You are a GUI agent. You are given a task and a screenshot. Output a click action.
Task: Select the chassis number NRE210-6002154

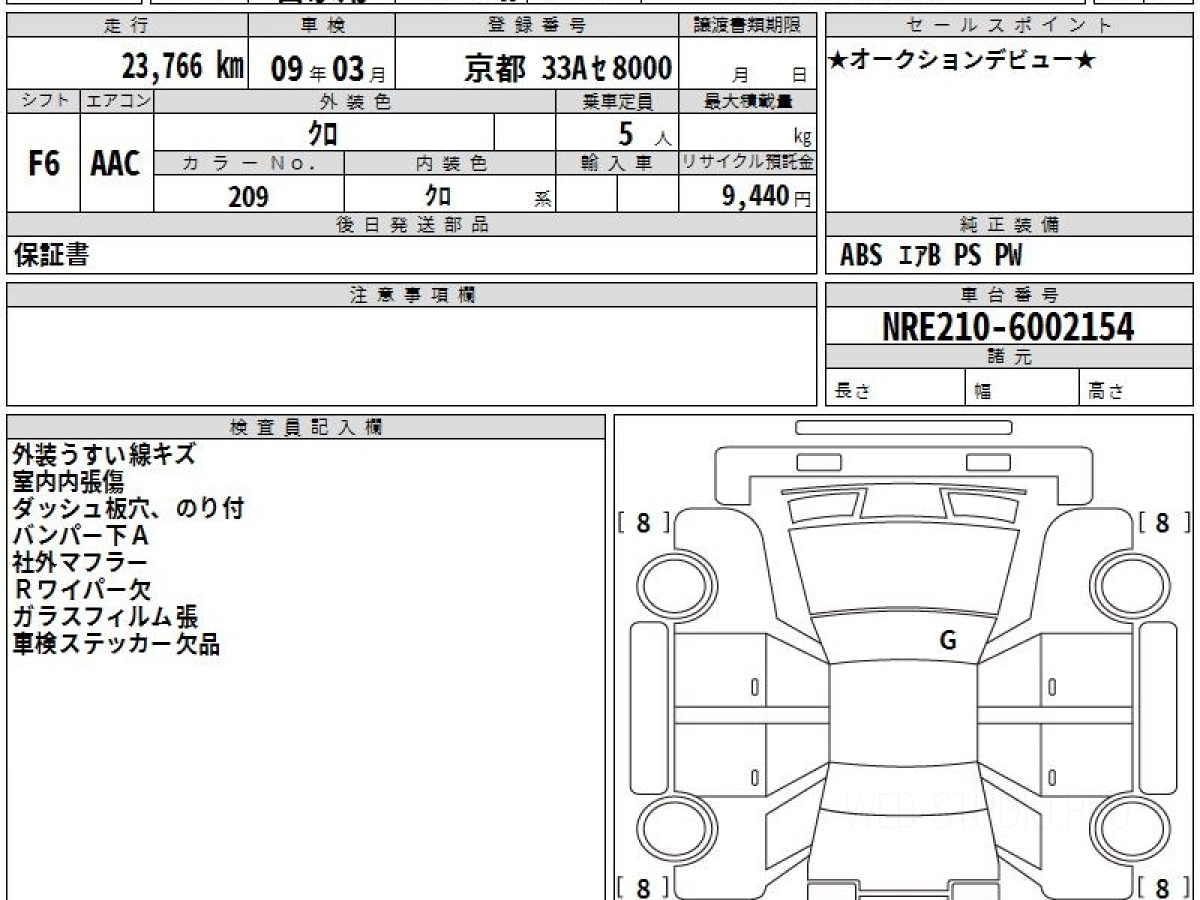coord(1008,327)
